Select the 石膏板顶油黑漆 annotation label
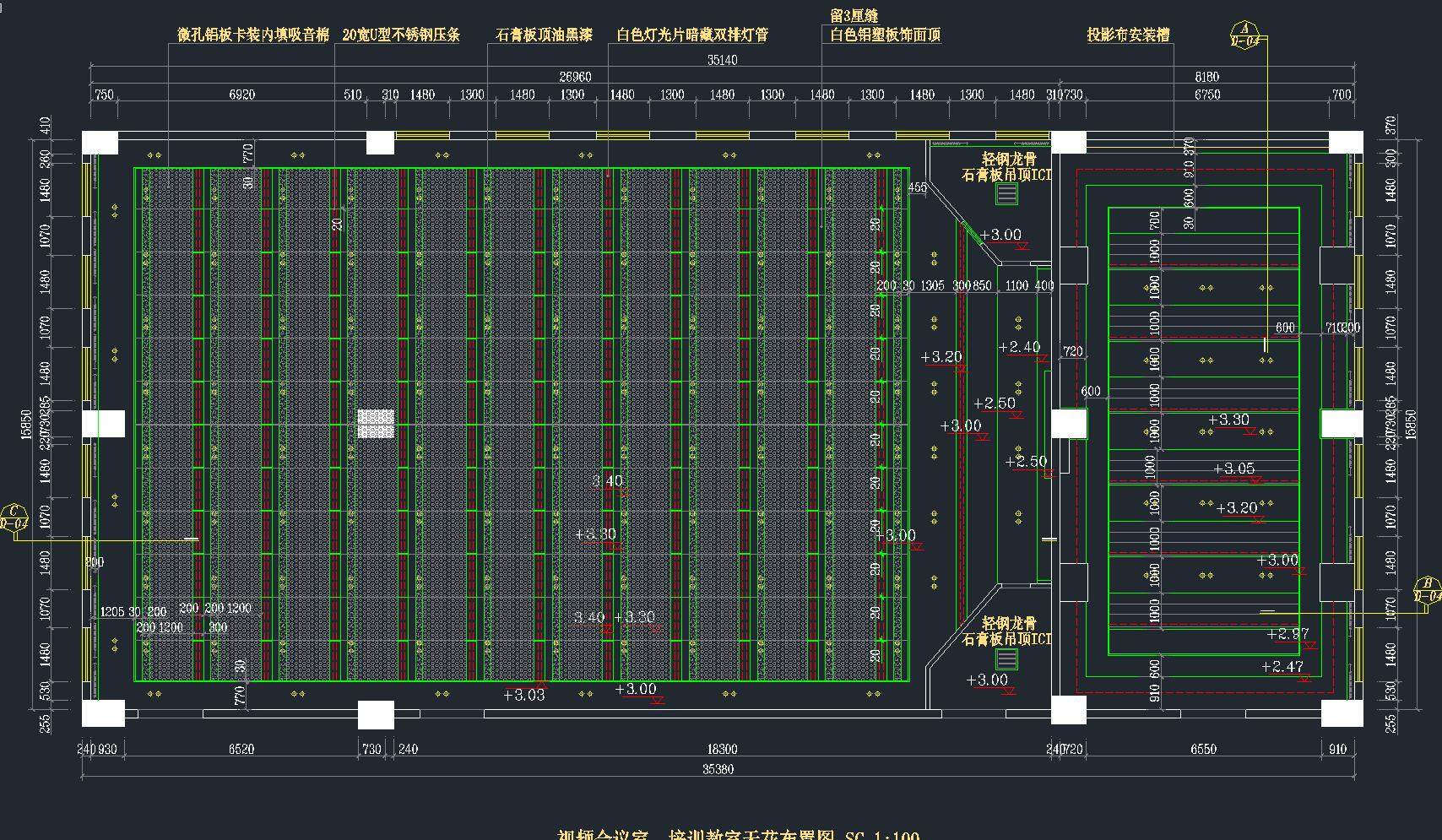The height and width of the screenshot is (840, 1442). point(544,35)
